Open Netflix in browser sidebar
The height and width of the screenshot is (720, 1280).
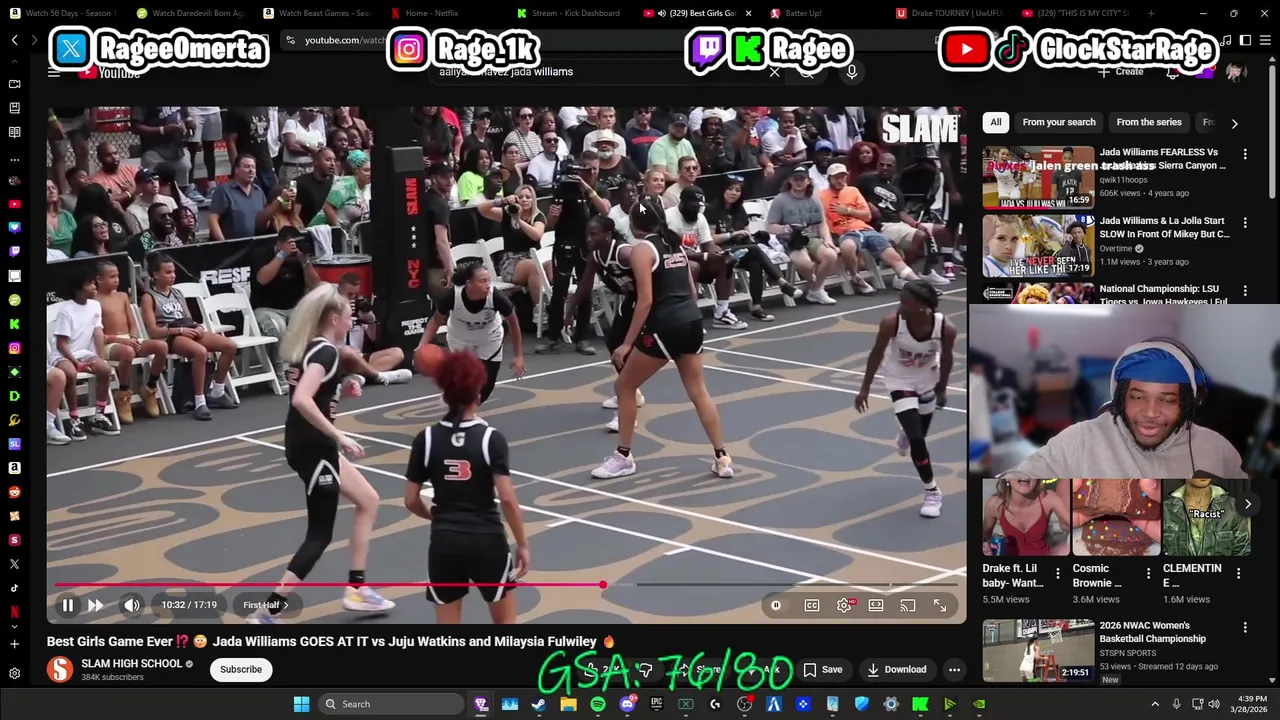pyautogui.click(x=14, y=612)
